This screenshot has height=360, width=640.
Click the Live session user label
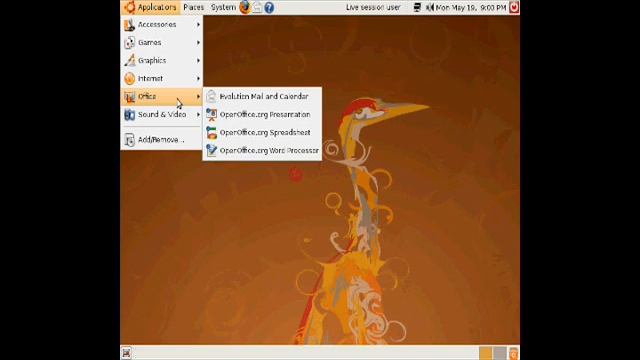click(373, 7)
